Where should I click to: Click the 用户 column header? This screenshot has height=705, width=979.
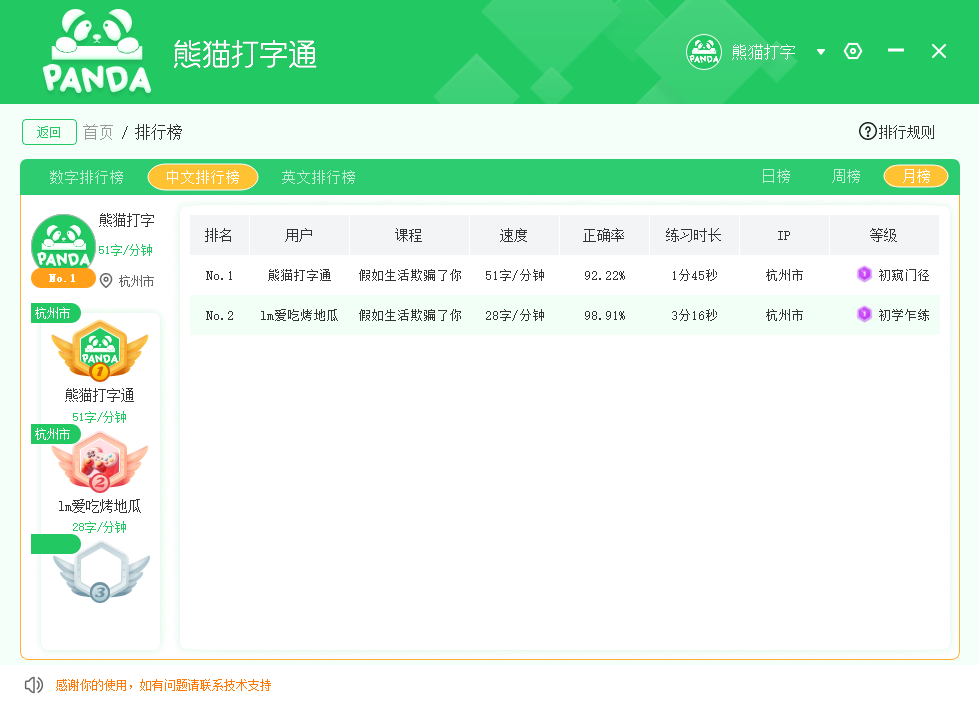pyautogui.click(x=299, y=235)
